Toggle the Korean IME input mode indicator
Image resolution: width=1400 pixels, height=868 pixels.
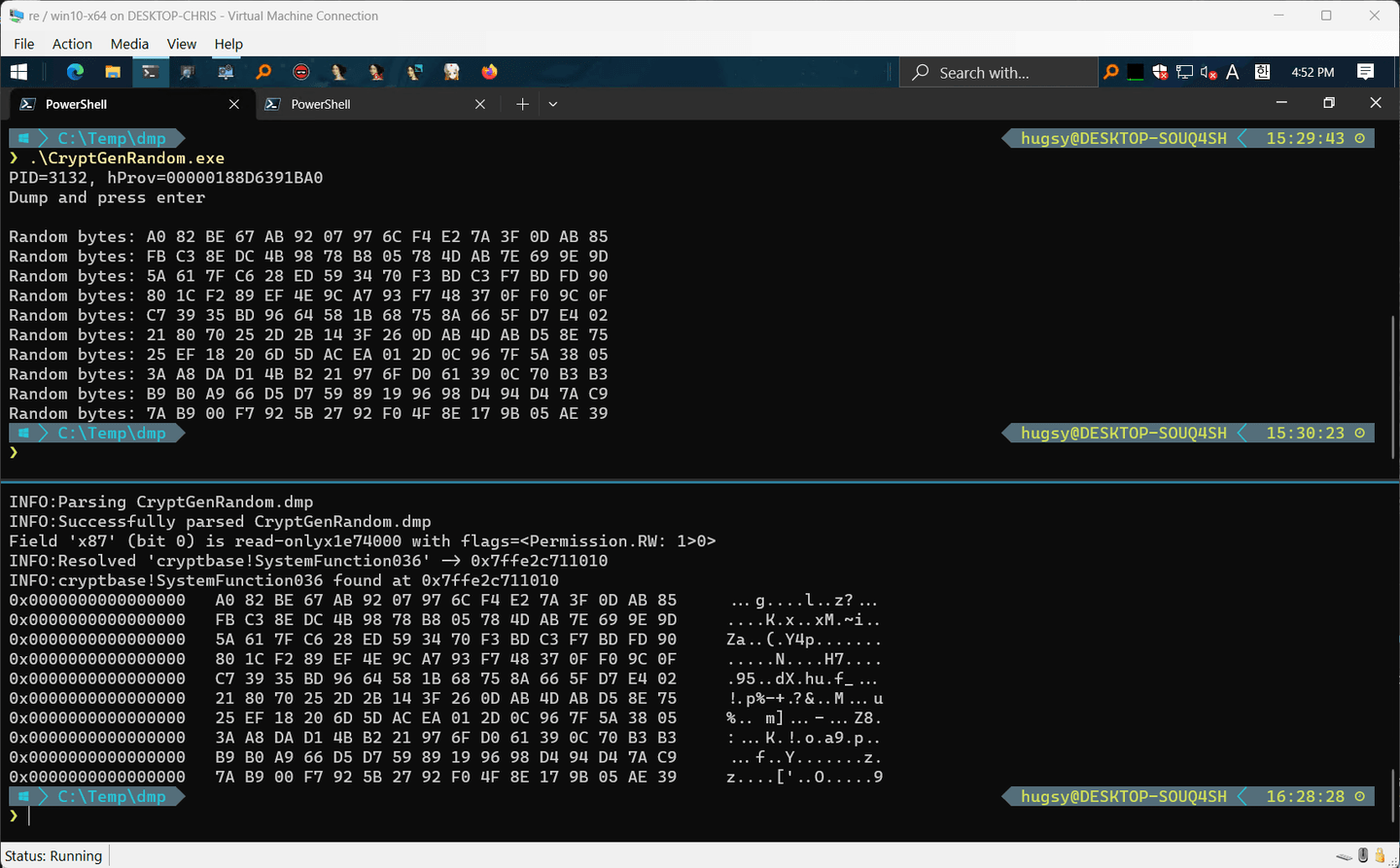coord(1262,72)
